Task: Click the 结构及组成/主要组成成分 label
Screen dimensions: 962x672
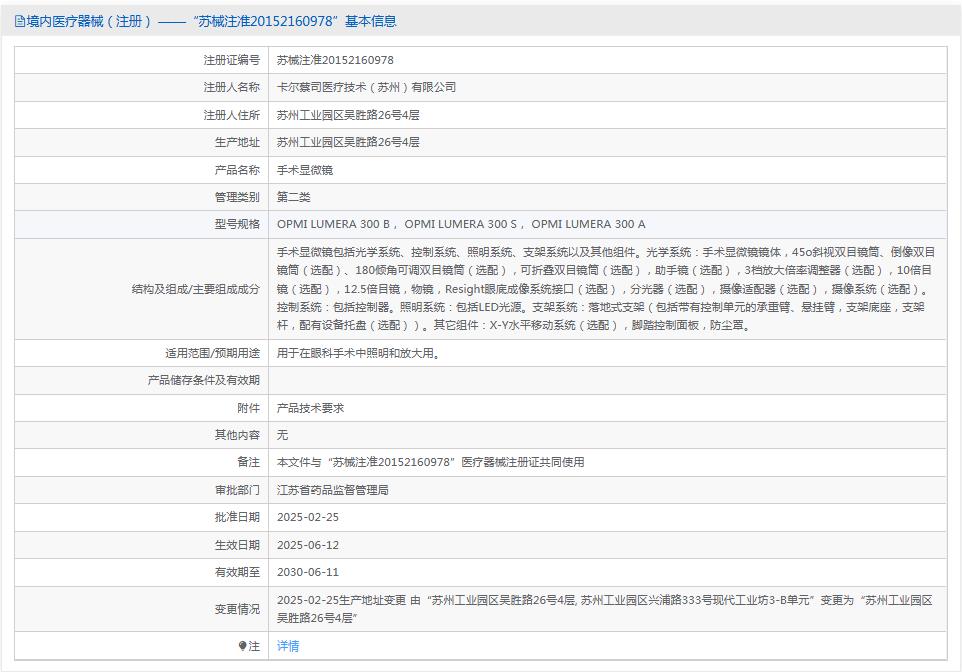Action: 196,288
